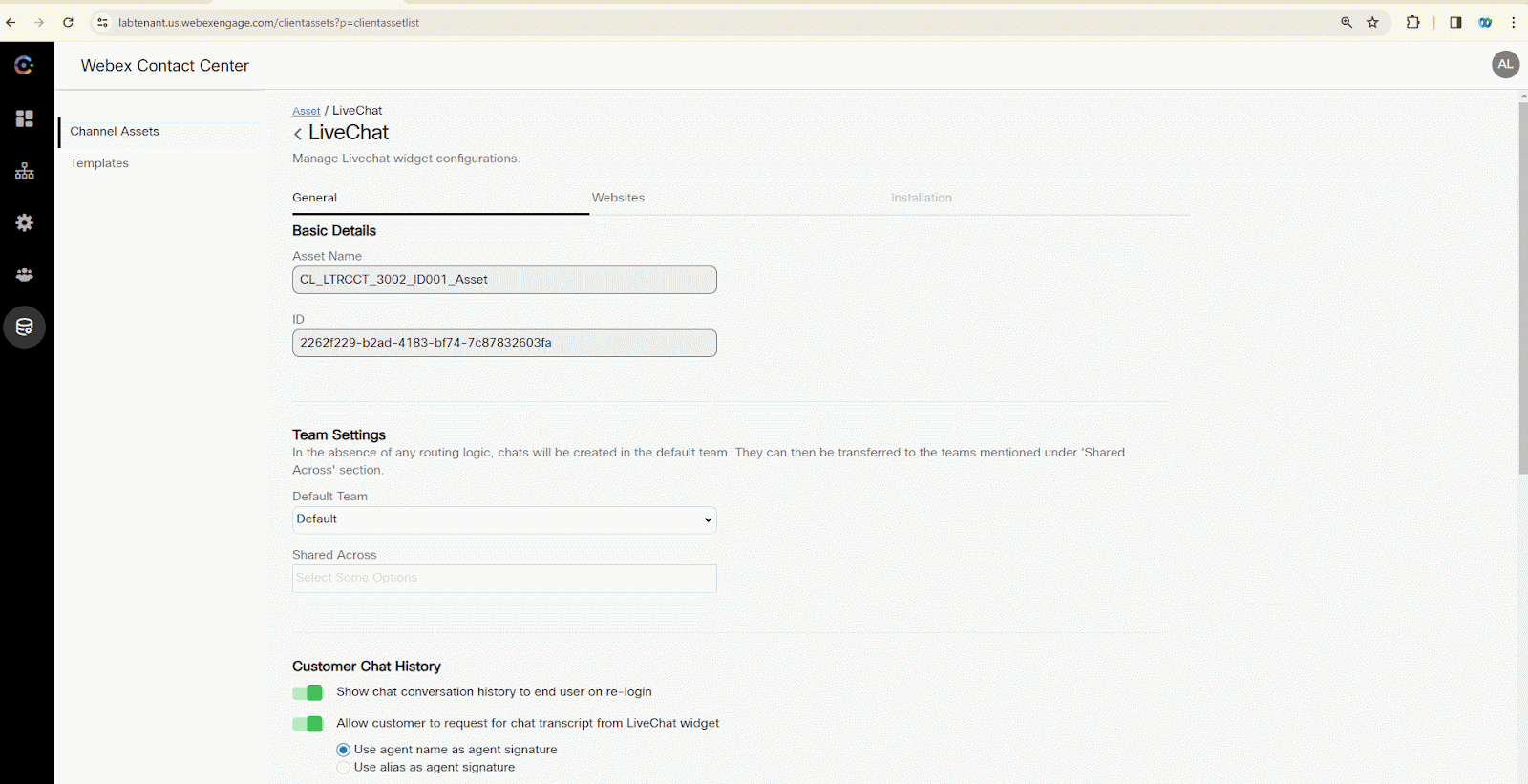Open Templates in the left menu

99,163
